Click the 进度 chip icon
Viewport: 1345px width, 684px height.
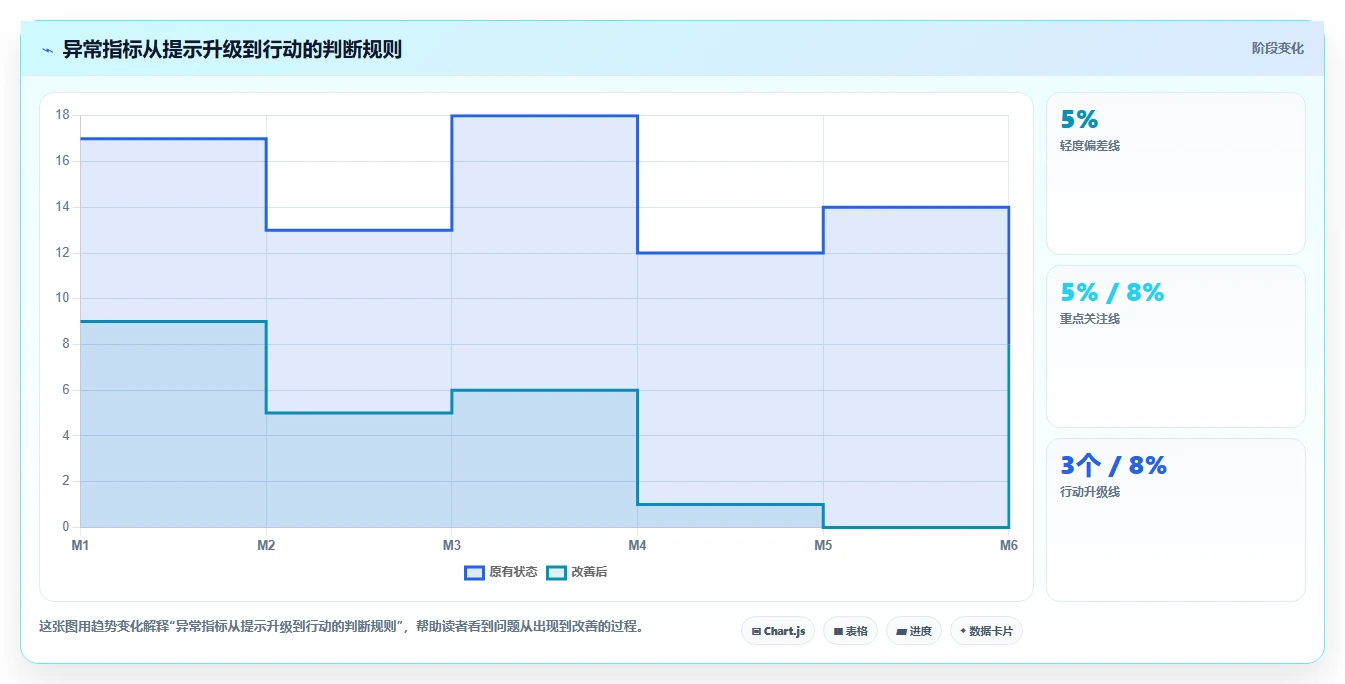pos(901,632)
